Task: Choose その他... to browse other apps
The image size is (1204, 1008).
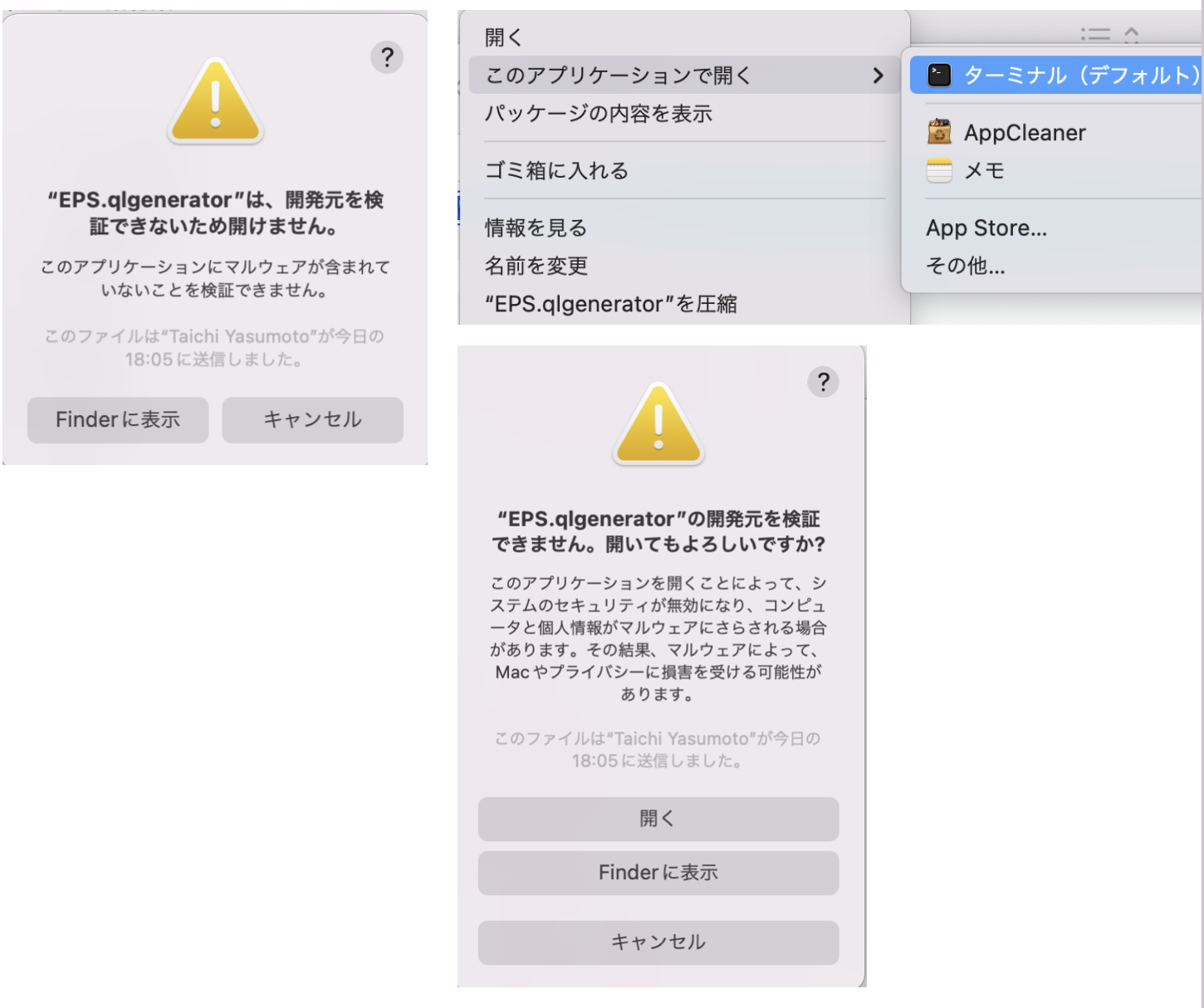Action: point(966,266)
